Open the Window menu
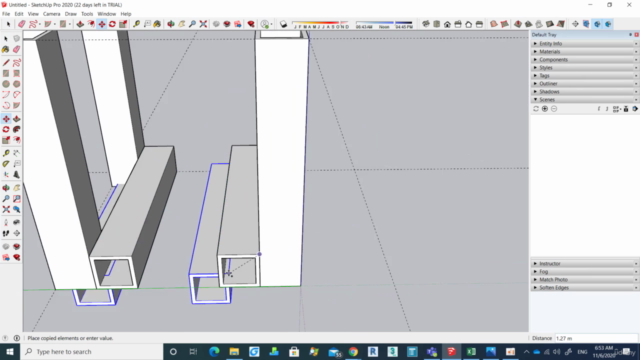The width and height of the screenshot is (640, 360). (x=107, y=14)
